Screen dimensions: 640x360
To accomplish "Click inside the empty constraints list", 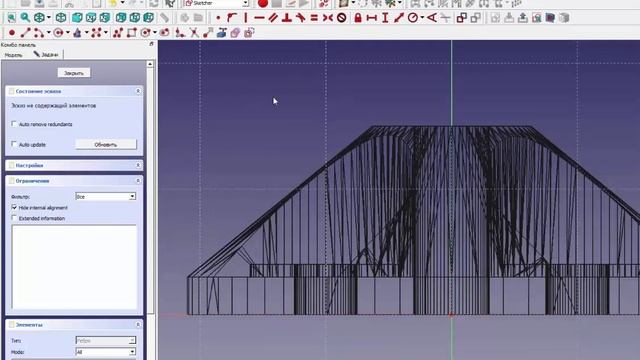I will pos(74,267).
